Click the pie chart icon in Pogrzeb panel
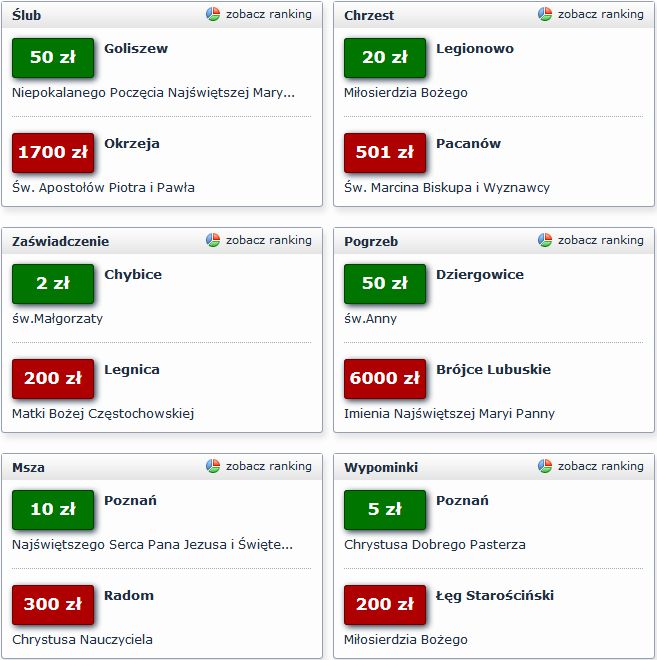Screen dimensions: 657x660 [545, 241]
